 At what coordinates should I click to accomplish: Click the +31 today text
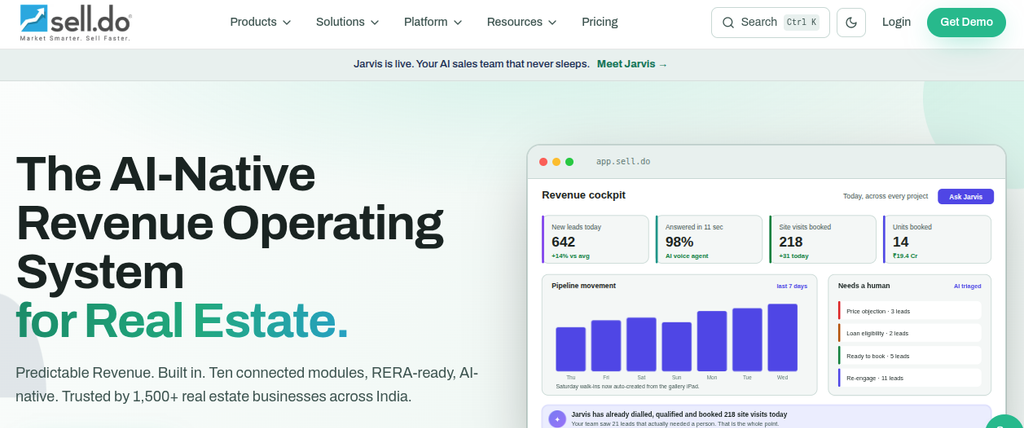[793, 256]
